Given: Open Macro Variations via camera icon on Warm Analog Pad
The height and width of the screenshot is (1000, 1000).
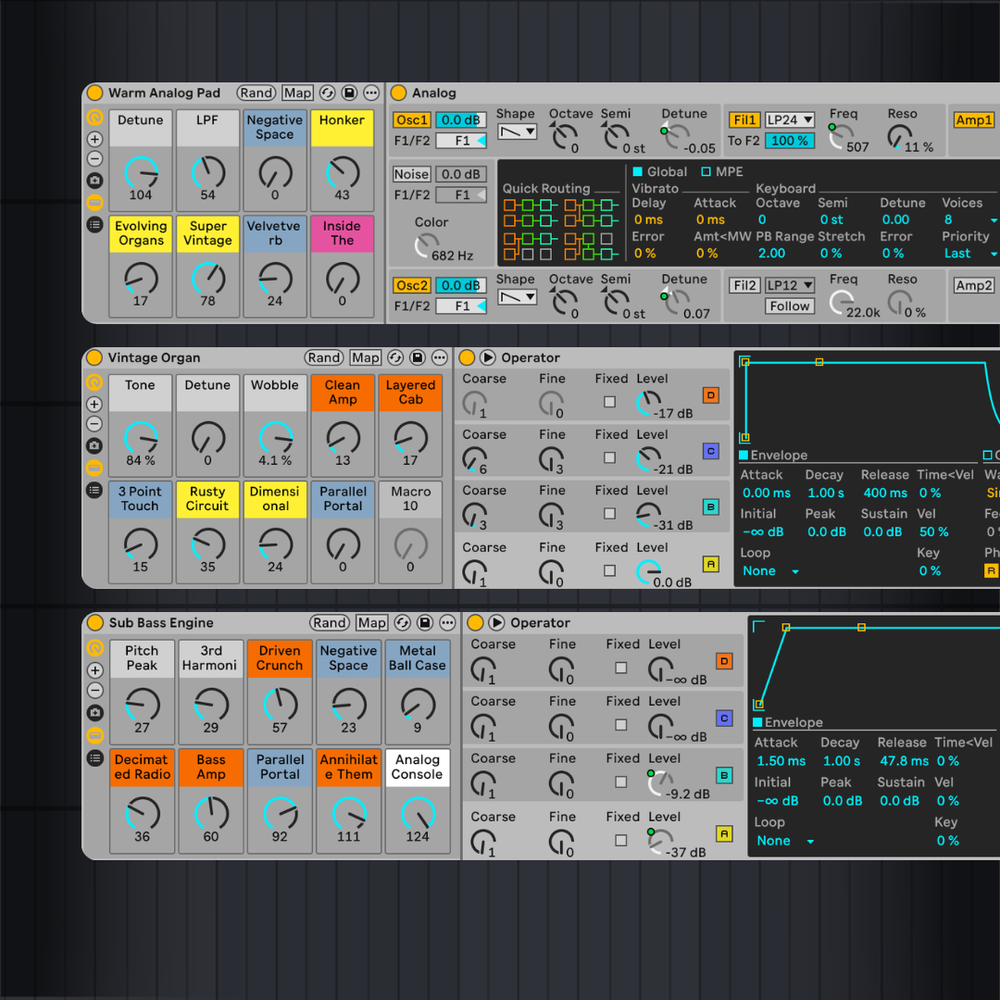Looking at the screenshot, I should 94,178.
